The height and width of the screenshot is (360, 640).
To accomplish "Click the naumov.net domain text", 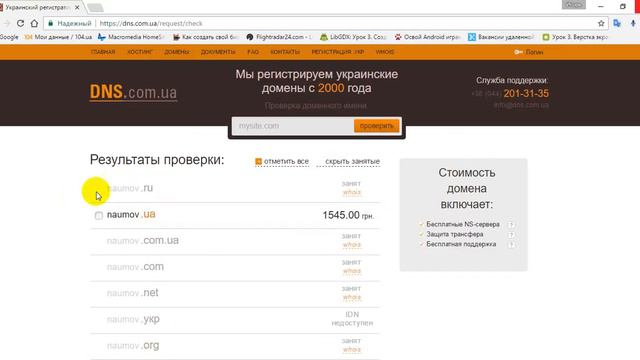I will pos(133,293).
